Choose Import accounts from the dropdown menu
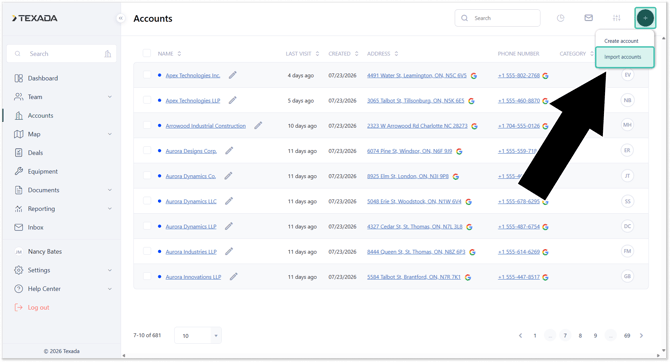 click(624, 57)
